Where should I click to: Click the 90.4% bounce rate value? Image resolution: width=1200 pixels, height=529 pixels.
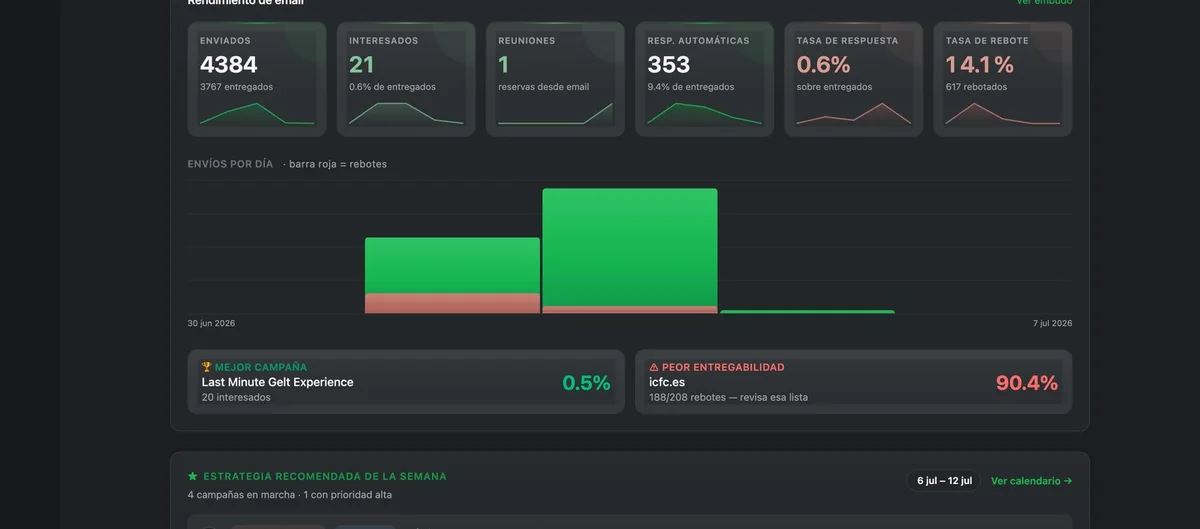[x=1027, y=383]
